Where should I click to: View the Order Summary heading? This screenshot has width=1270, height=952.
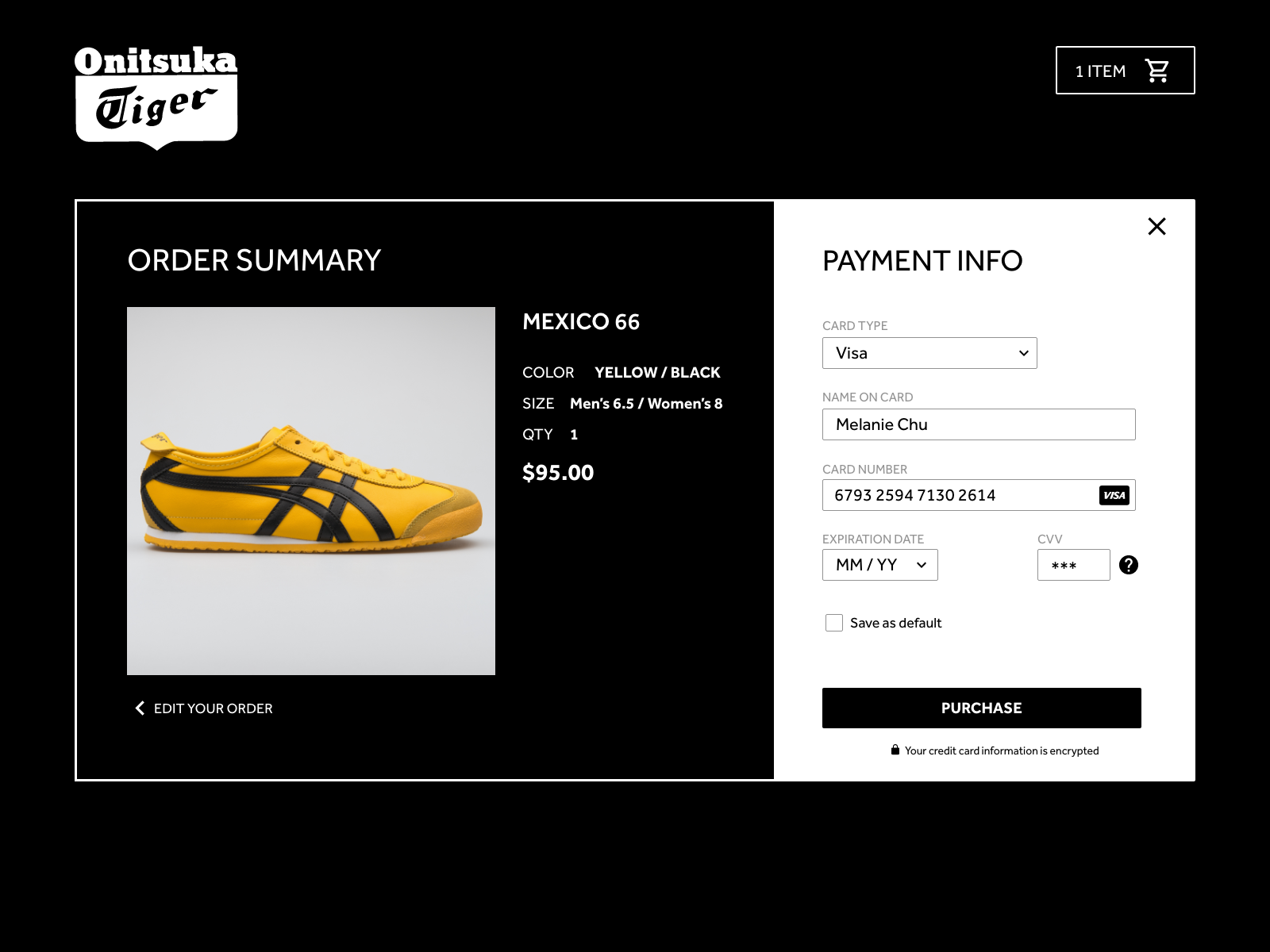[255, 260]
